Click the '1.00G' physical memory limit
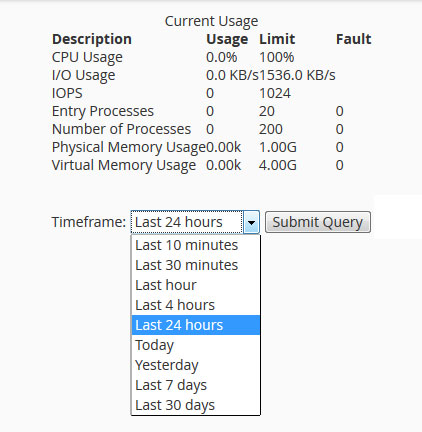 [x=278, y=147]
